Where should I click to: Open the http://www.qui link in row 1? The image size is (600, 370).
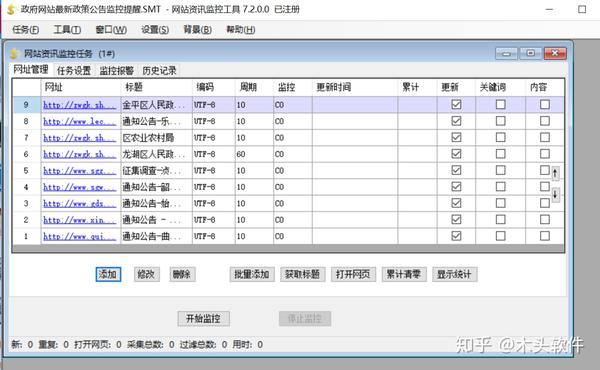click(x=80, y=236)
